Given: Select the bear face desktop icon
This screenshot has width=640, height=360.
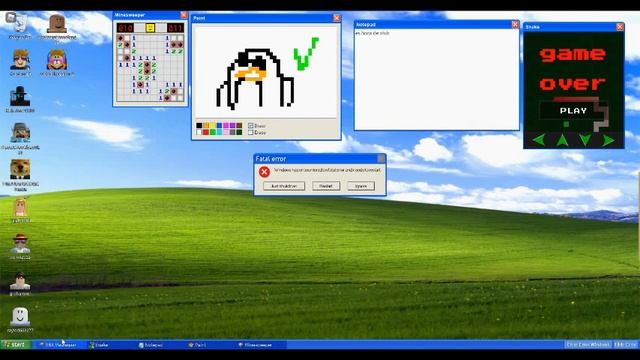Looking at the screenshot, I should coord(20,175).
